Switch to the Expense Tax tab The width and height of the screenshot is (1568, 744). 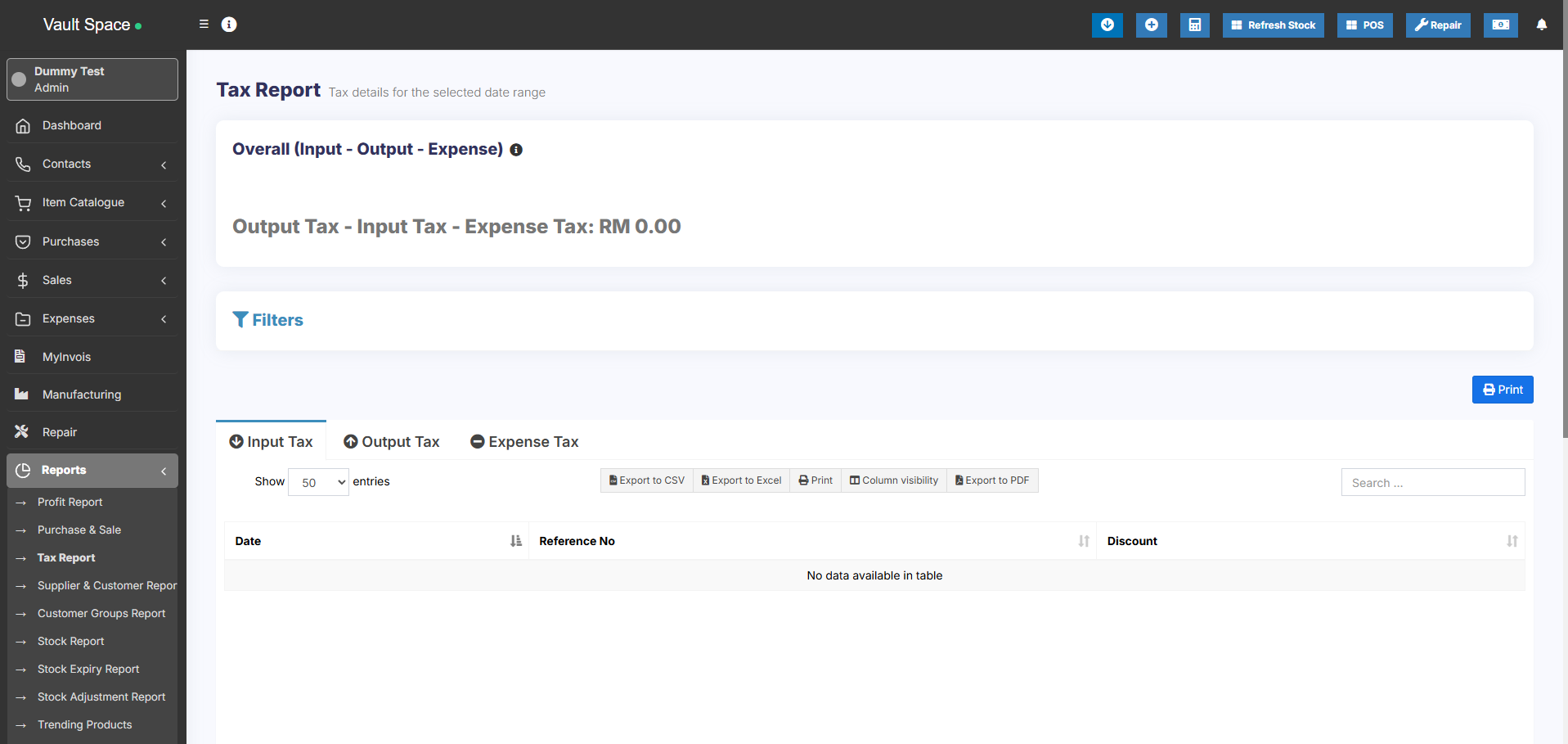[524, 442]
